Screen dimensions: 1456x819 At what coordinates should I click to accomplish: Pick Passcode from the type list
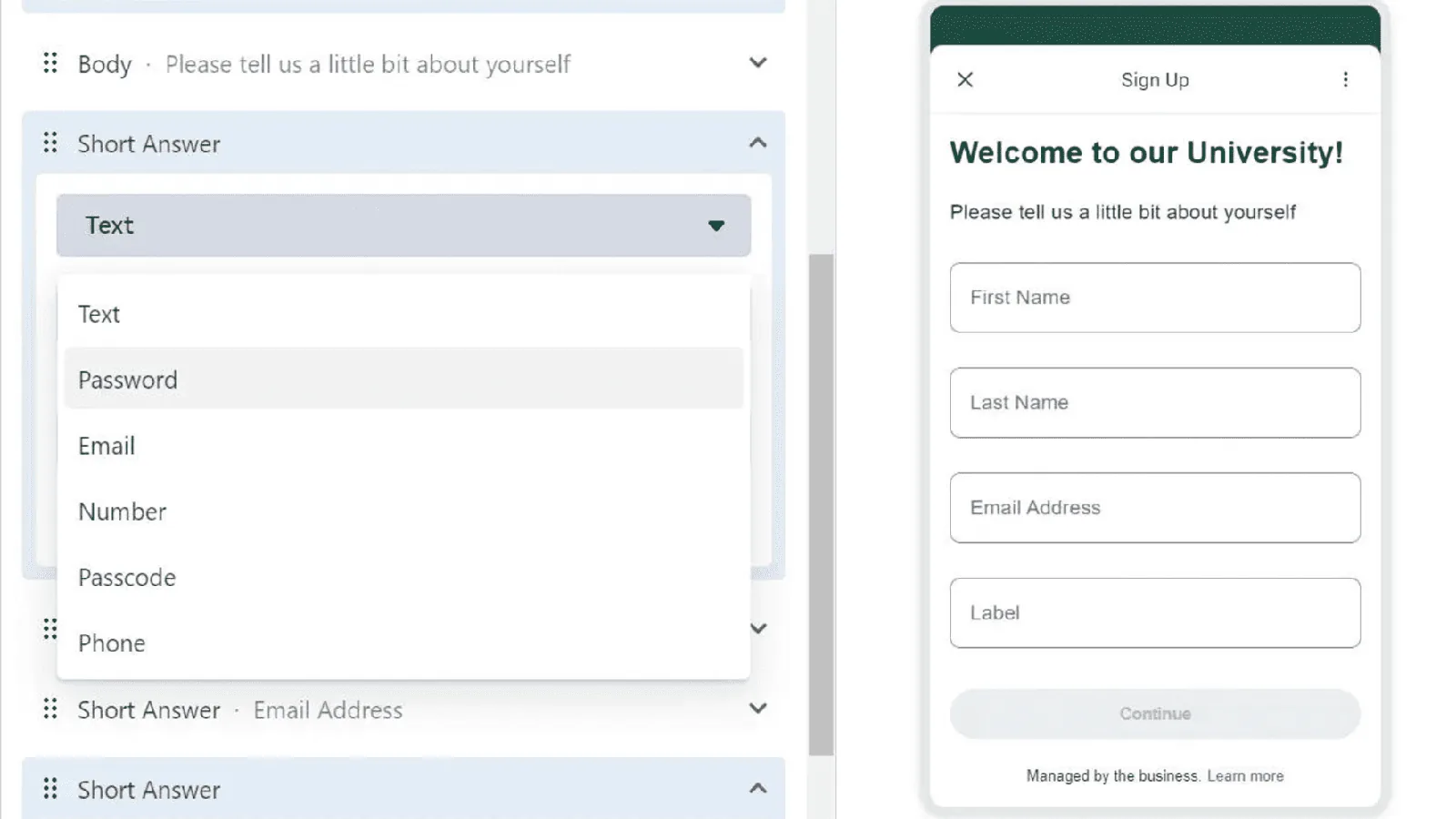[x=404, y=577]
